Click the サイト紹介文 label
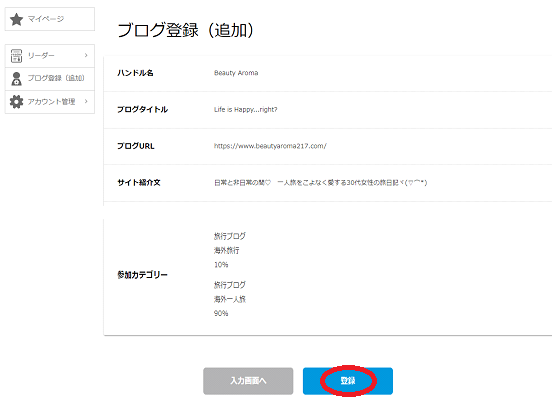This screenshot has width=552, height=410. click(x=139, y=182)
